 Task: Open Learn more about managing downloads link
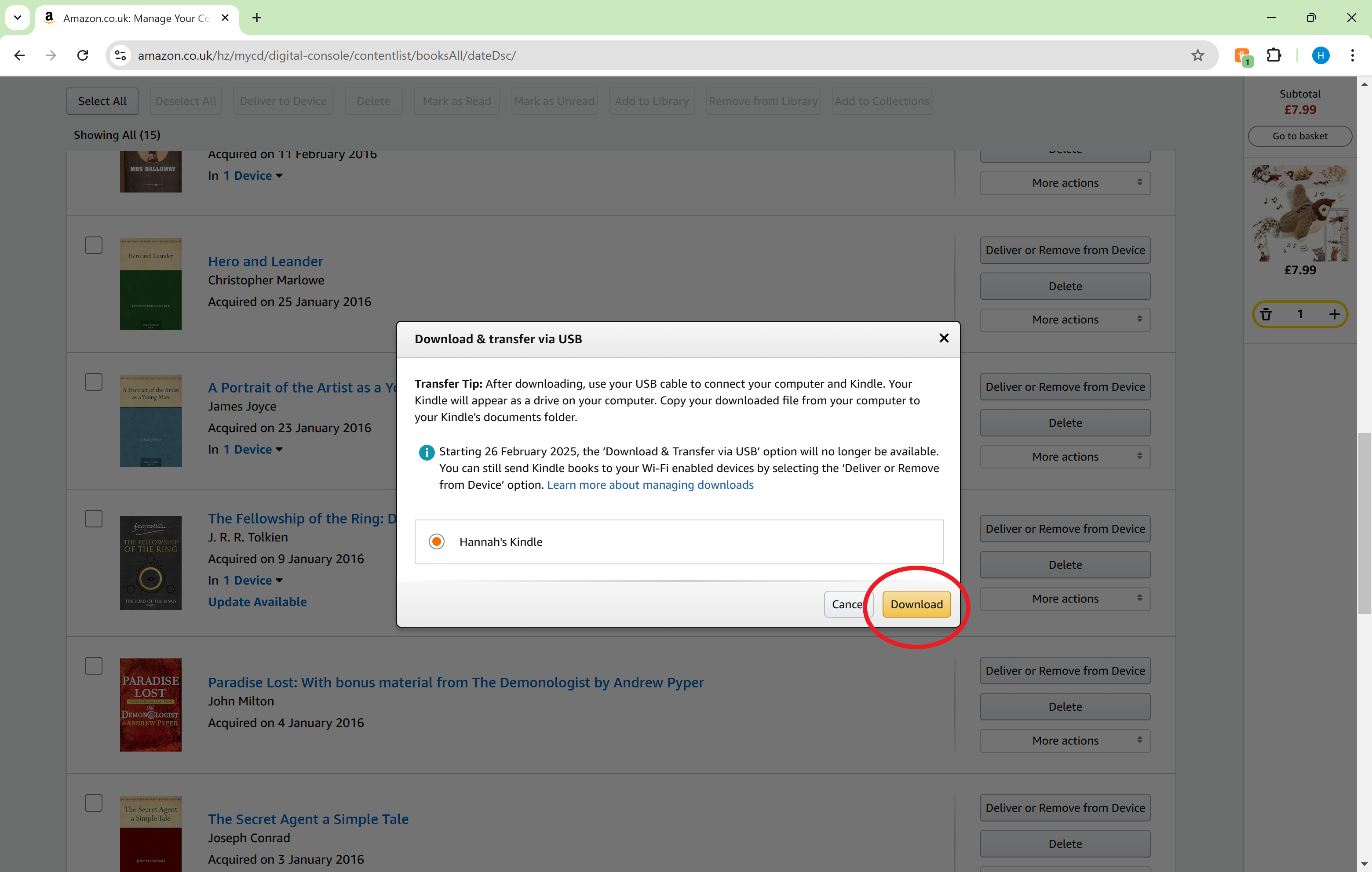[650, 485]
